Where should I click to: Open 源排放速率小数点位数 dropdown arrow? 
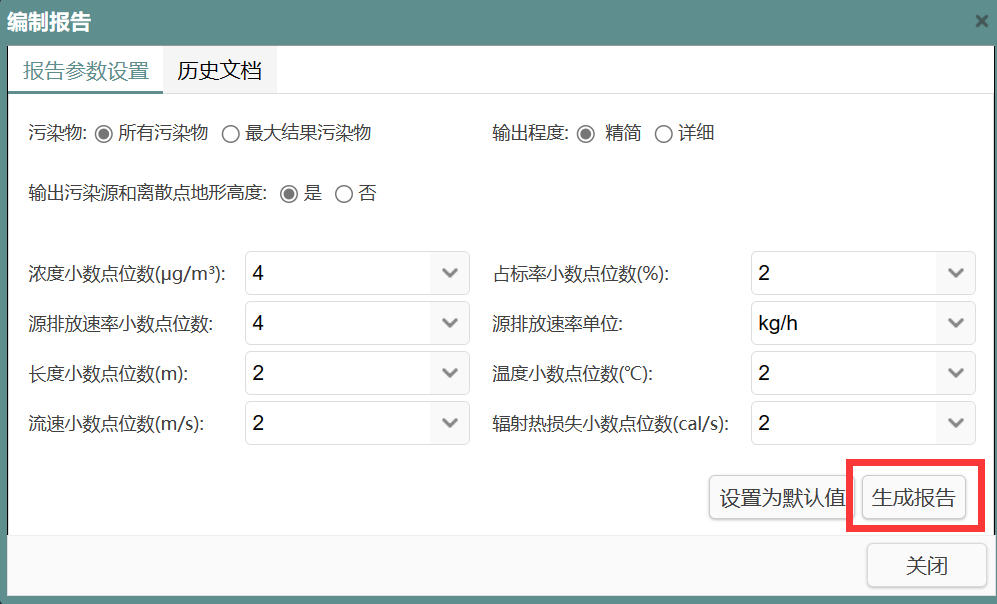click(x=449, y=323)
